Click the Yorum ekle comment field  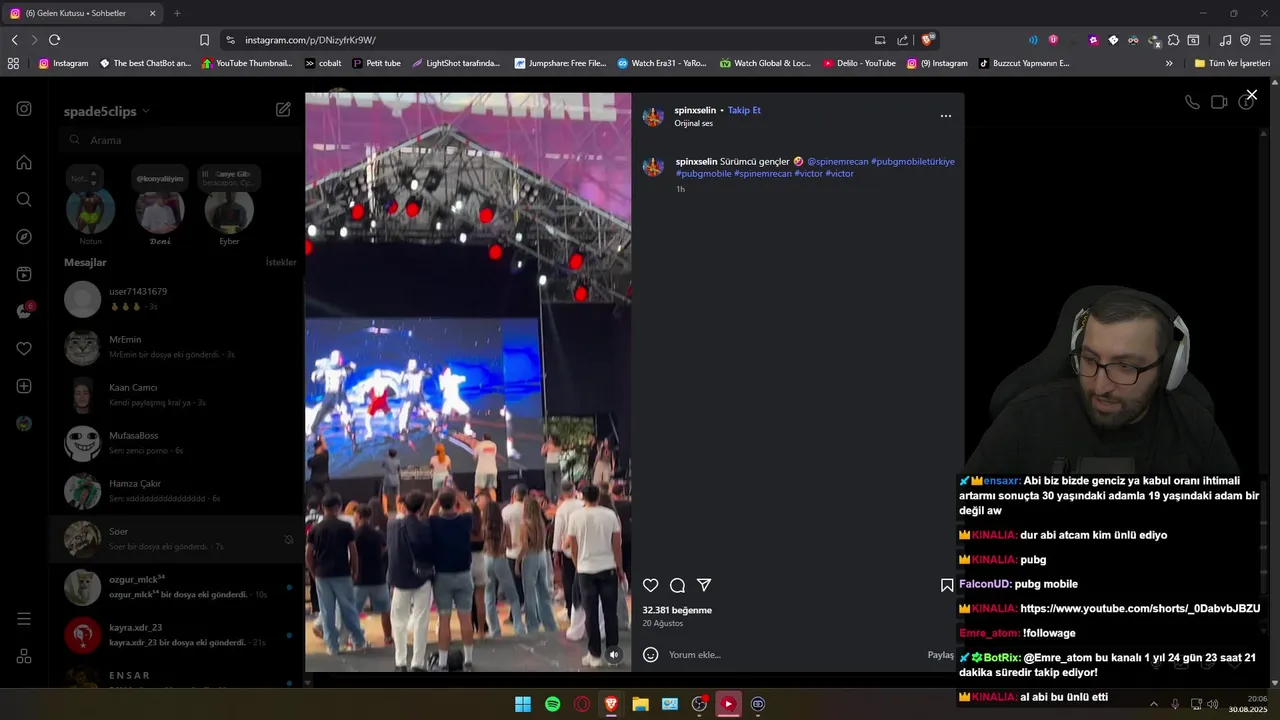coord(790,655)
